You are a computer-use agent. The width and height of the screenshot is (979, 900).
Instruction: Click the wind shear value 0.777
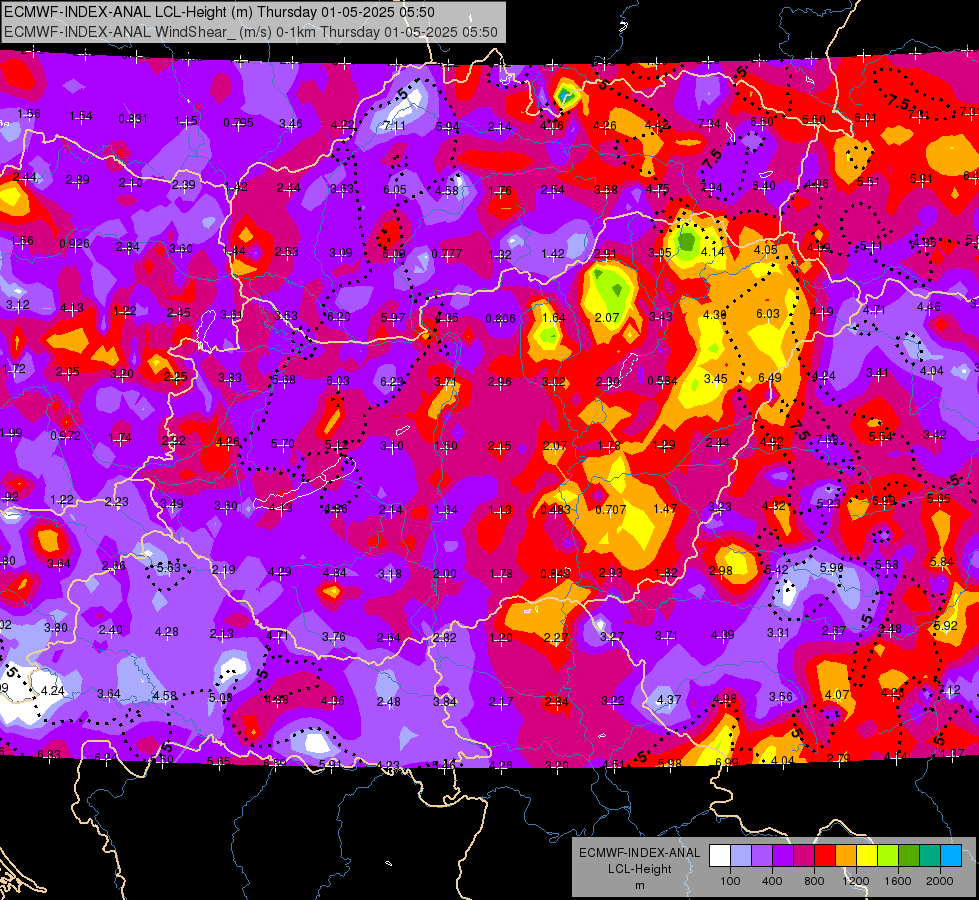pos(447,254)
